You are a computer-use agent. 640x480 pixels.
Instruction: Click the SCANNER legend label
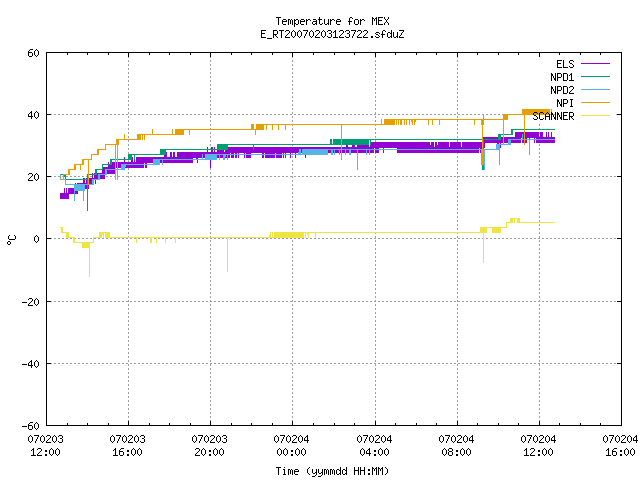pyautogui.click(x=553, y=116)
